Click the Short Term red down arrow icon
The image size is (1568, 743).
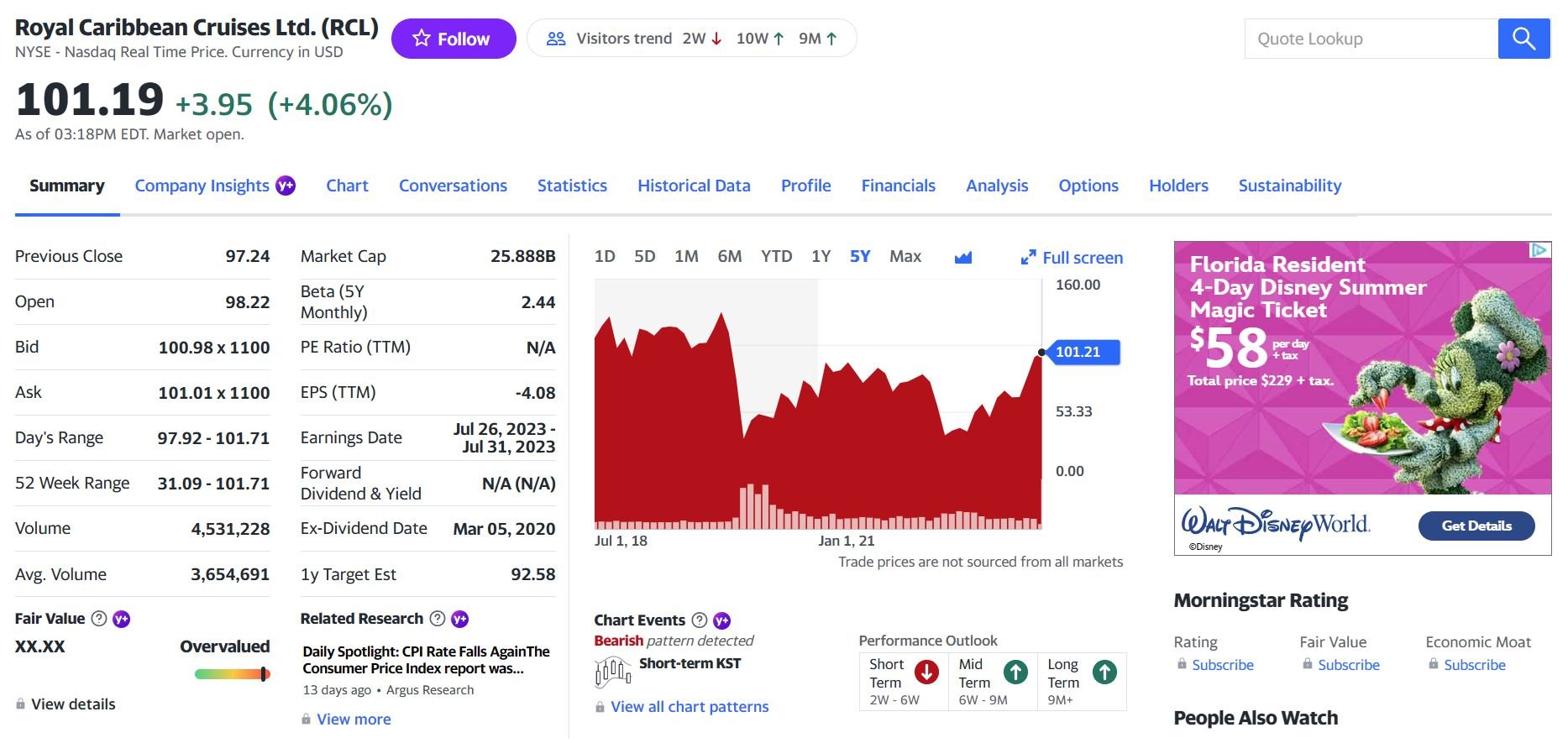[926, 672]
